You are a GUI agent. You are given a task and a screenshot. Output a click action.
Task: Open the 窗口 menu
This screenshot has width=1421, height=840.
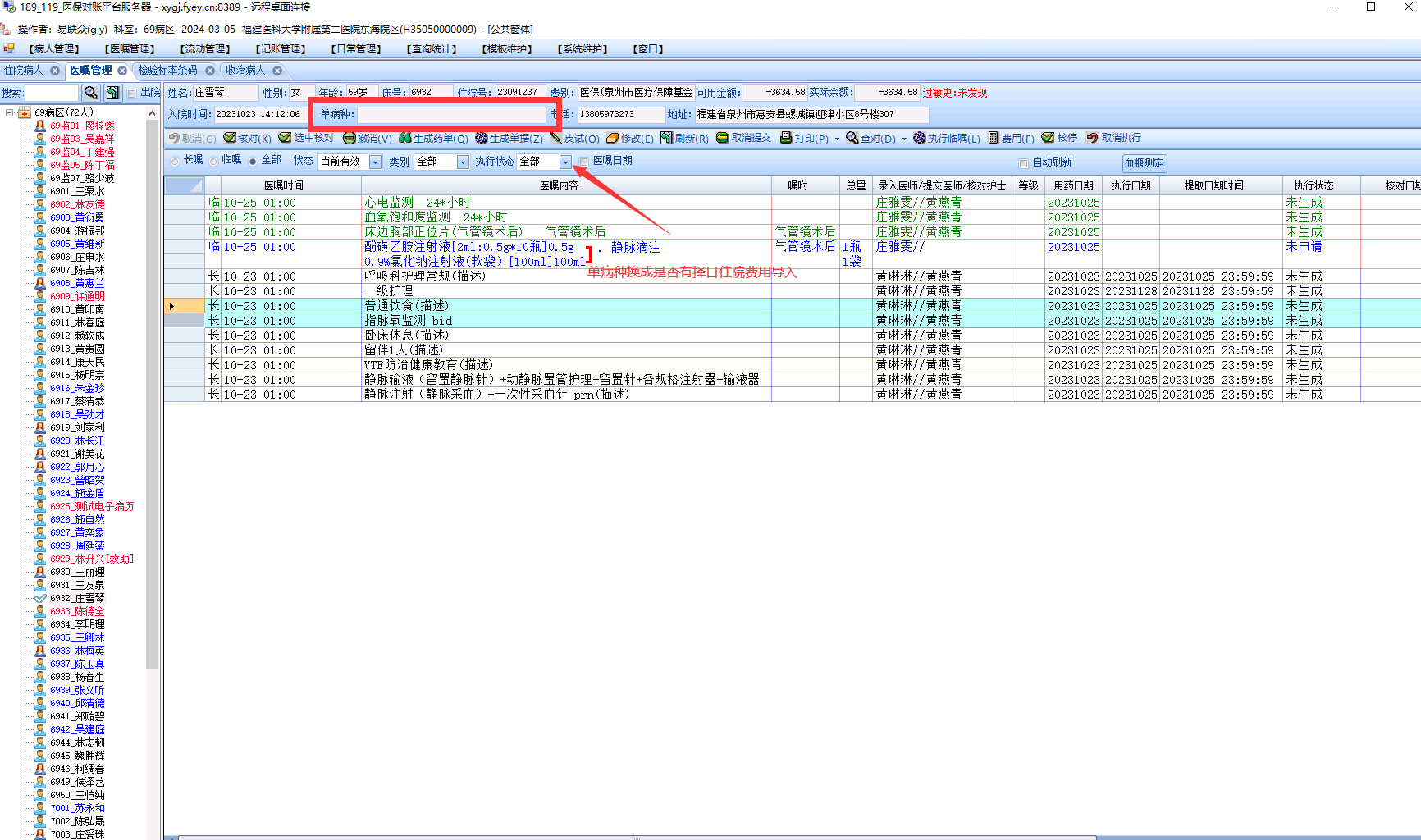coord(648,49)
